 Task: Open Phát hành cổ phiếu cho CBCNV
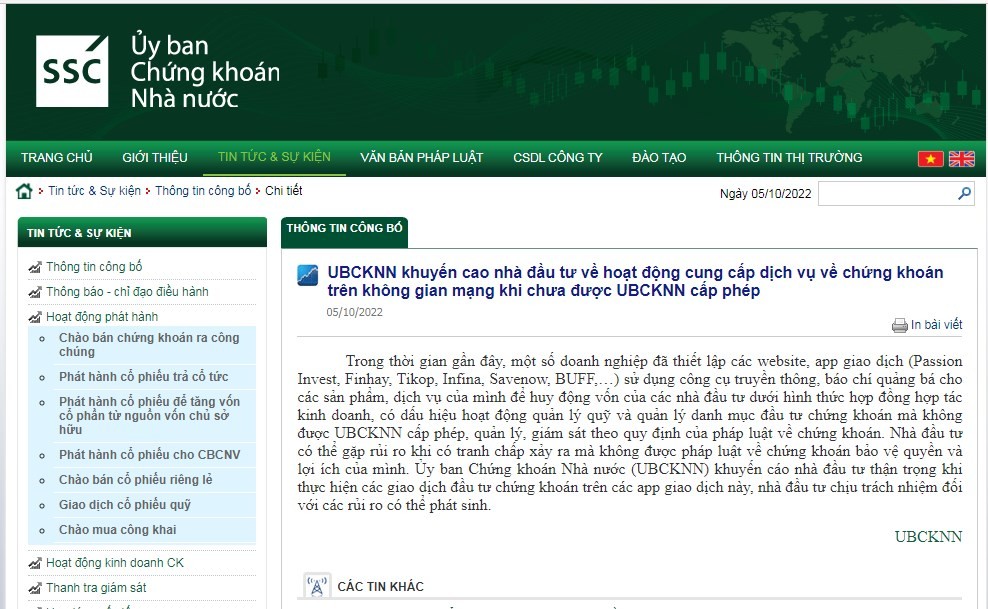tap(149, 455)
